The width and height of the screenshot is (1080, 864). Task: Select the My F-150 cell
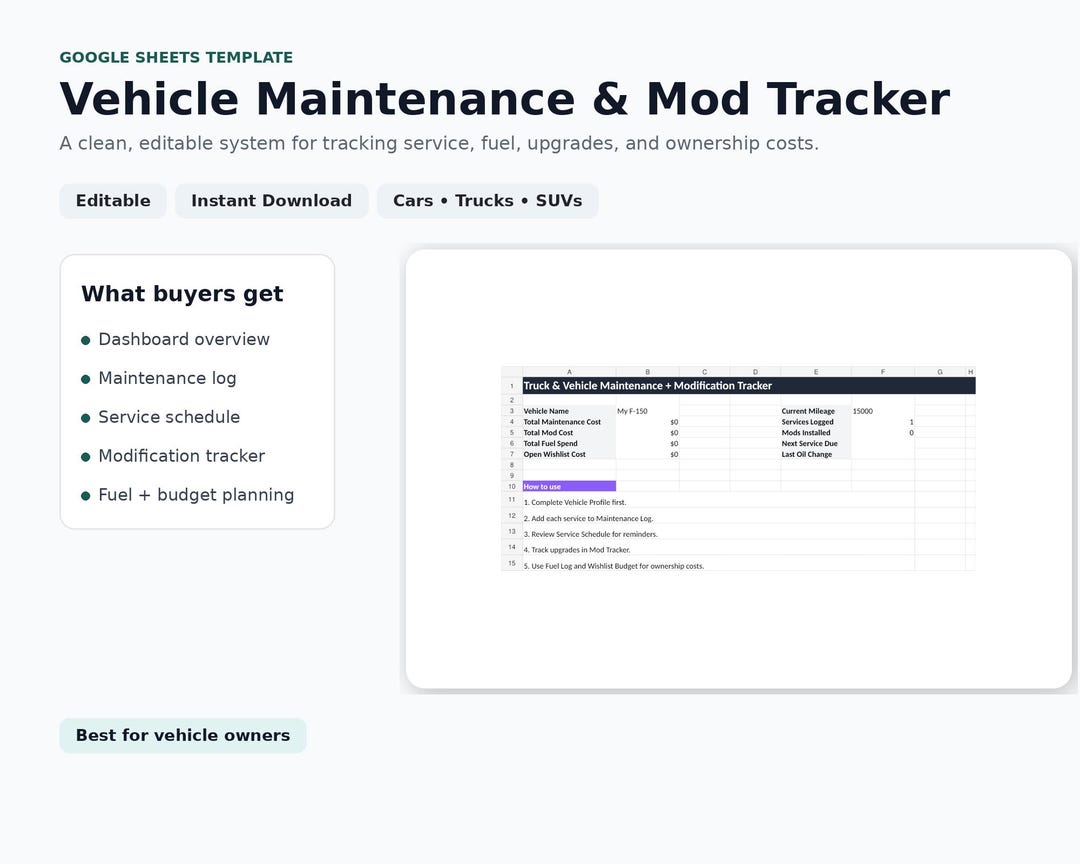click(x=647, y=411)
